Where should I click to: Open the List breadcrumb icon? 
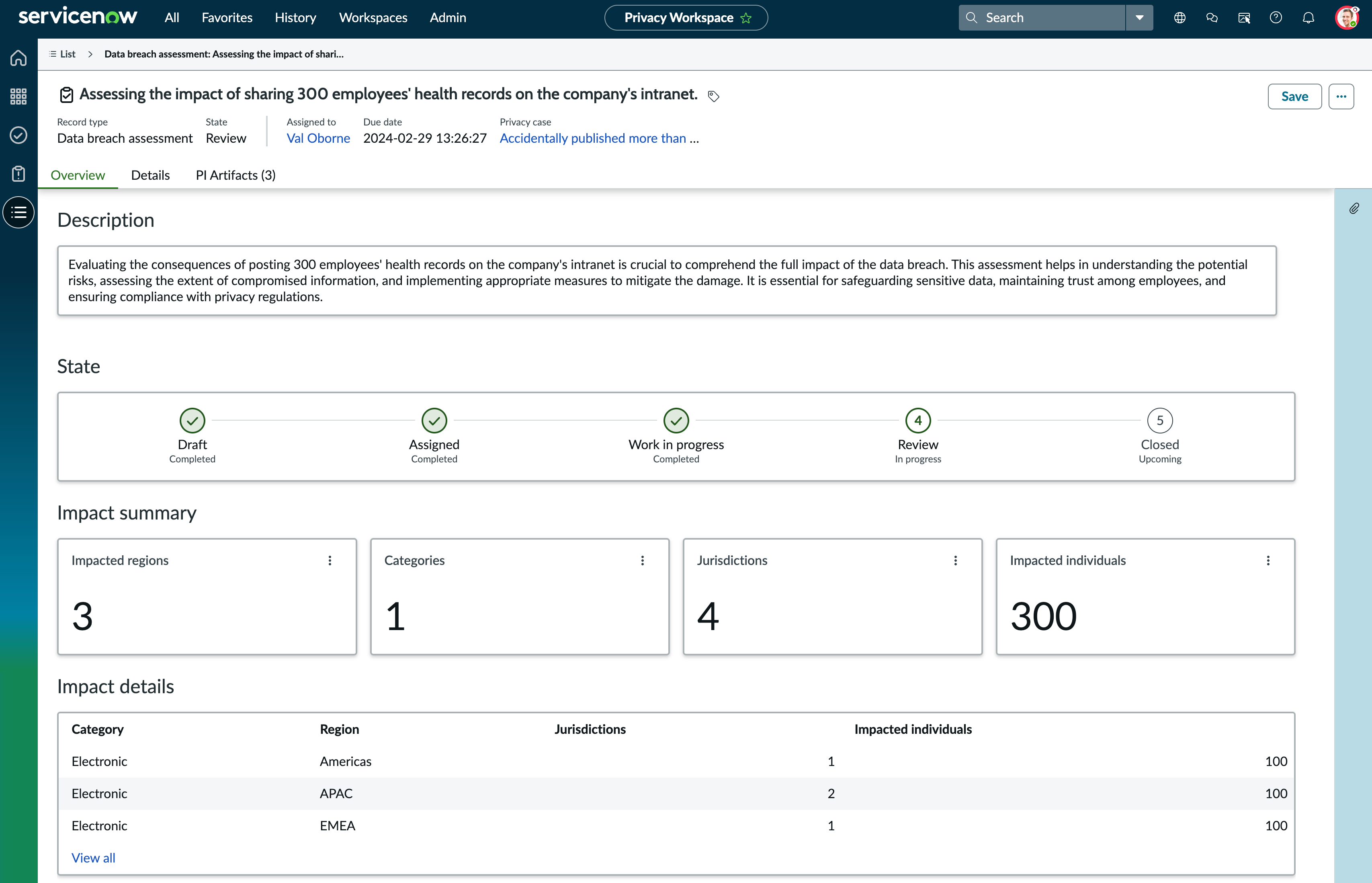coord(53,54)
